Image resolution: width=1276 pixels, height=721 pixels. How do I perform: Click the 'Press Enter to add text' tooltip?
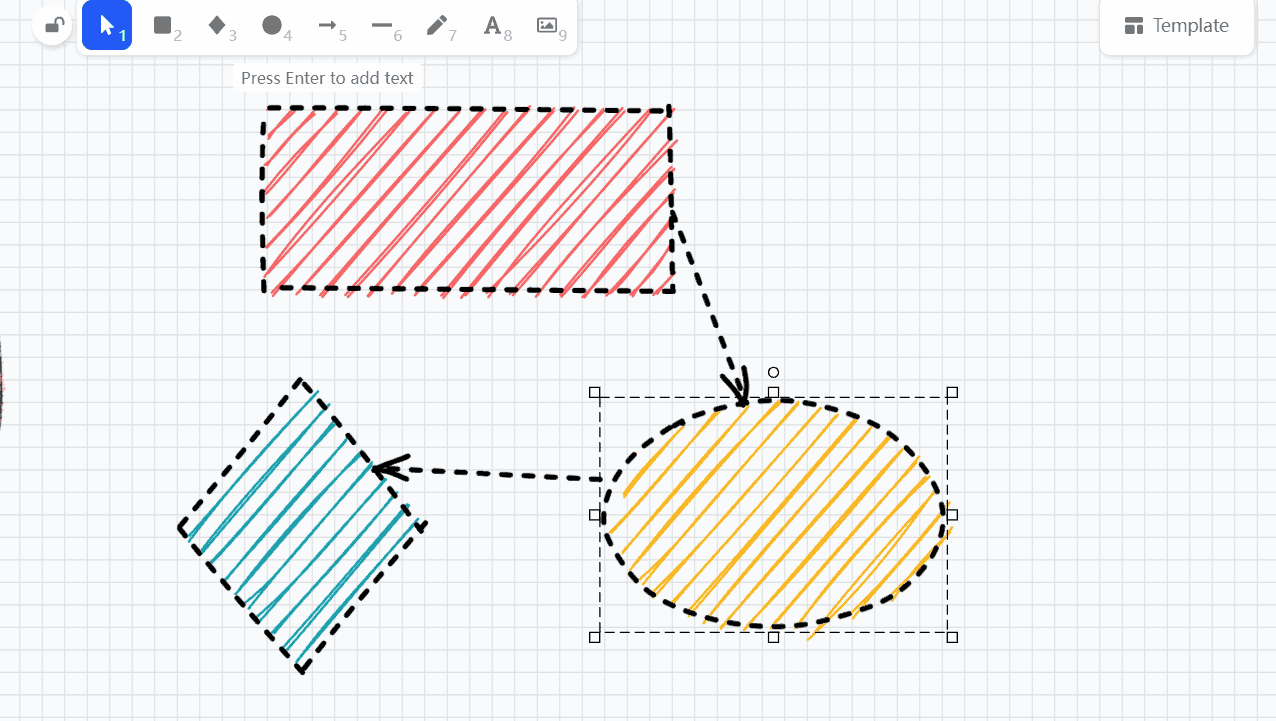click(327, 77)
